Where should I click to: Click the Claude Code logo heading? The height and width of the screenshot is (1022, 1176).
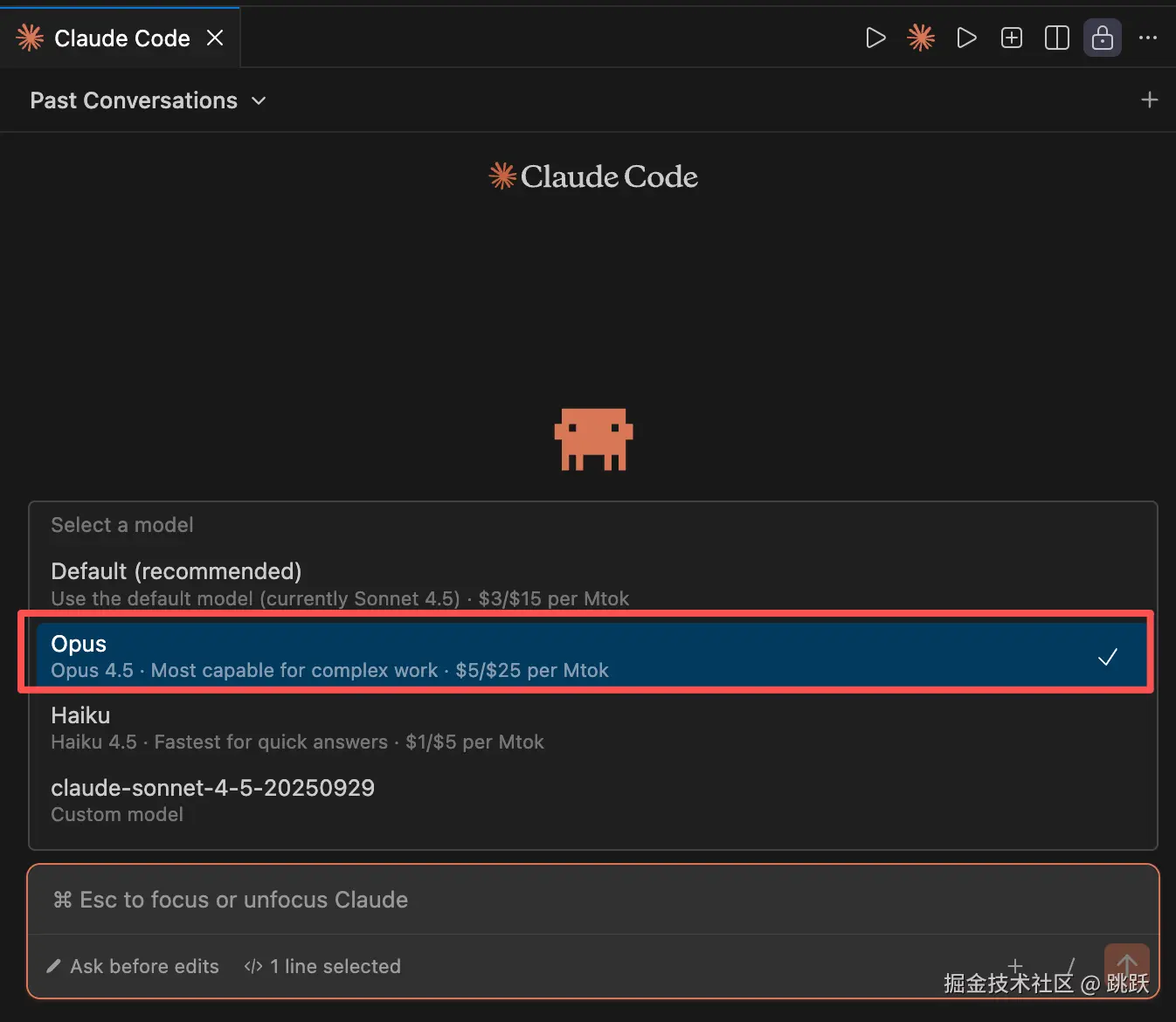pyautogui.click(x=593, y=176)
